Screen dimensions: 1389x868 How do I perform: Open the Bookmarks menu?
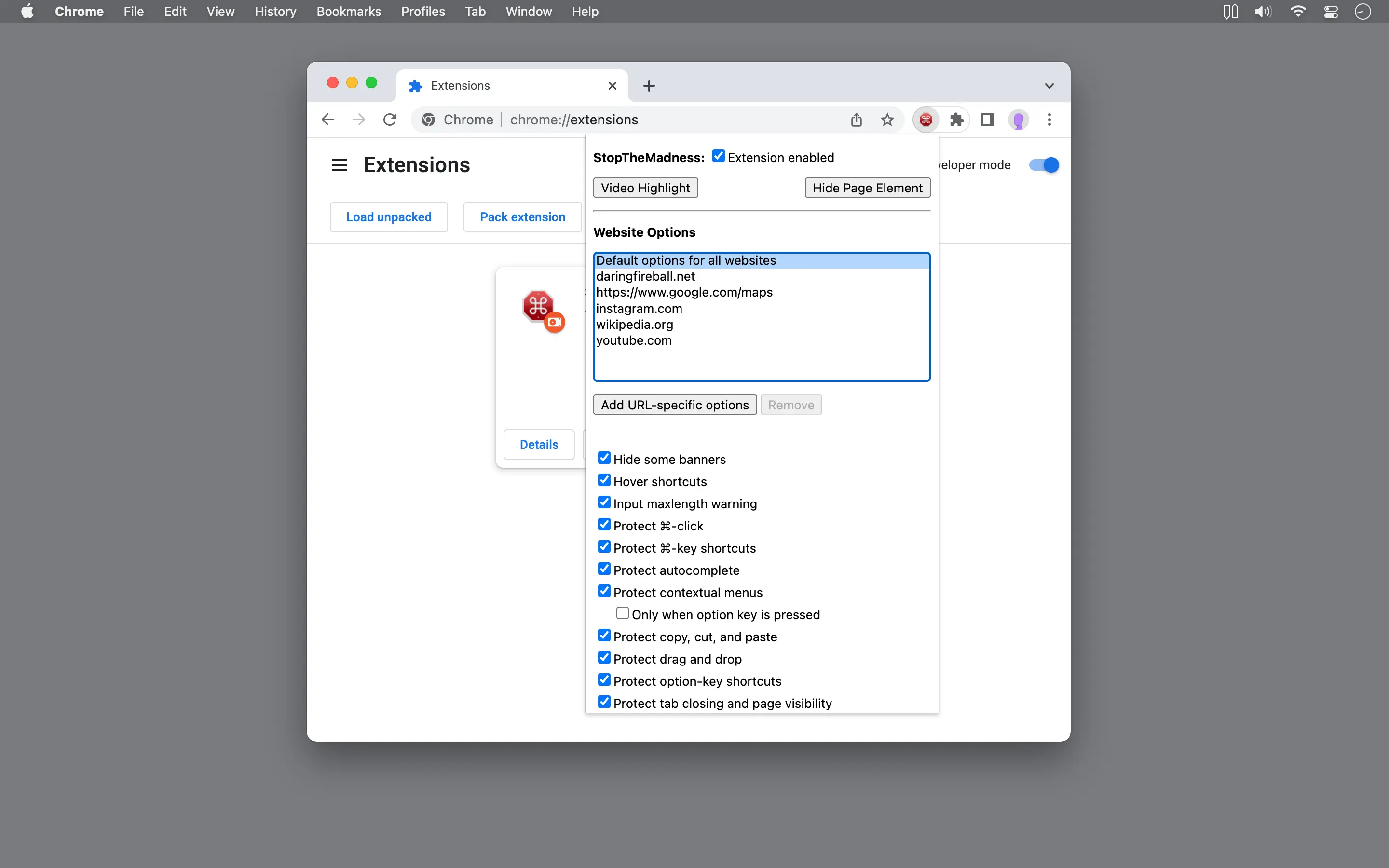tap(348, 12)
